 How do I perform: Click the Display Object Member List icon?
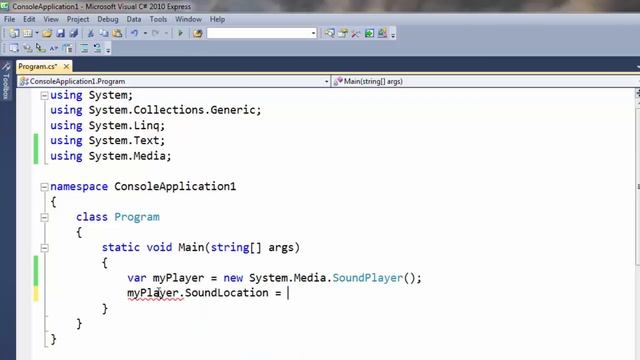tap(14, 49)
